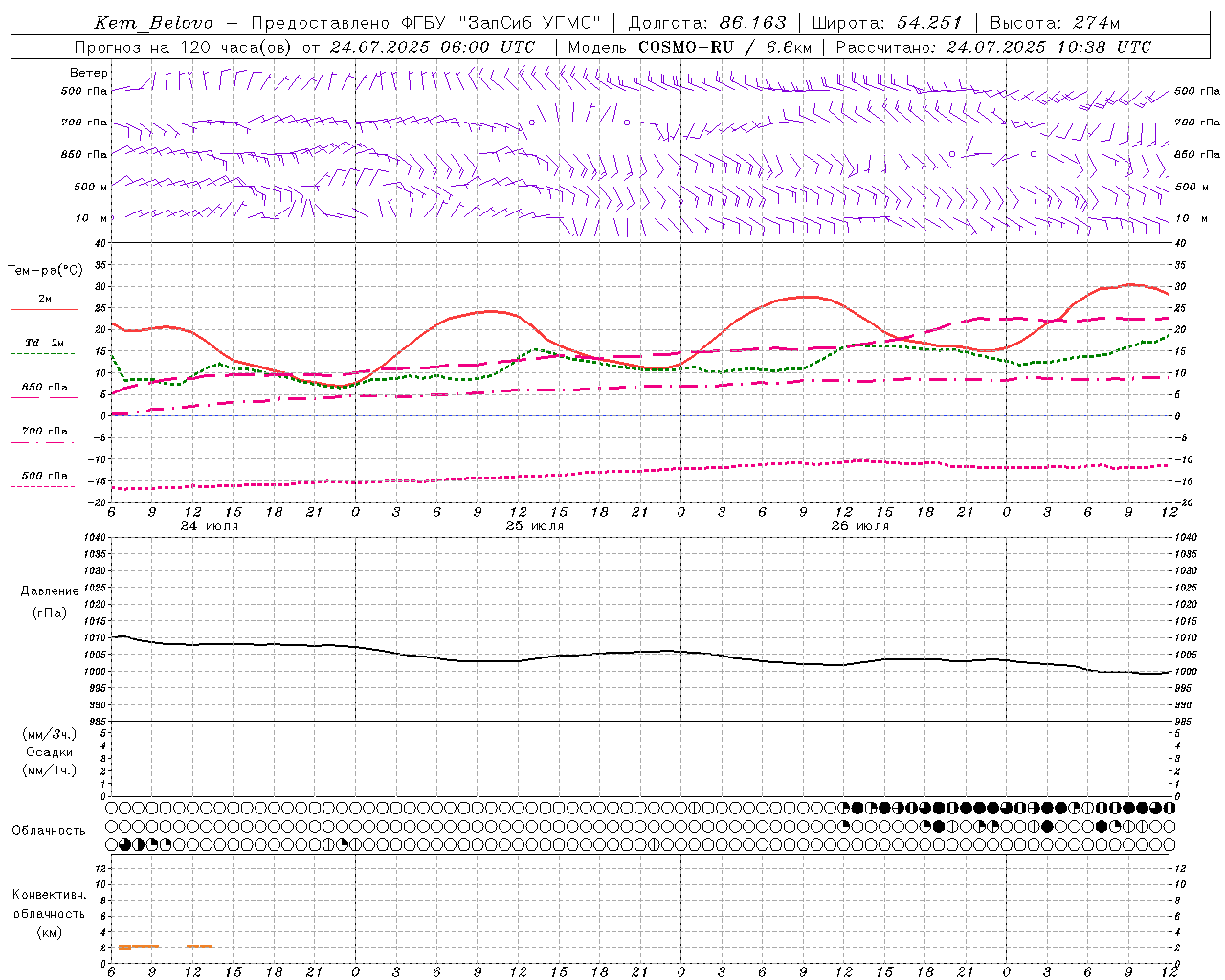Viewport: 1225px width, 980px height.
Task: Select the Td 2м dew point legend entry
Action: point(45,343)
